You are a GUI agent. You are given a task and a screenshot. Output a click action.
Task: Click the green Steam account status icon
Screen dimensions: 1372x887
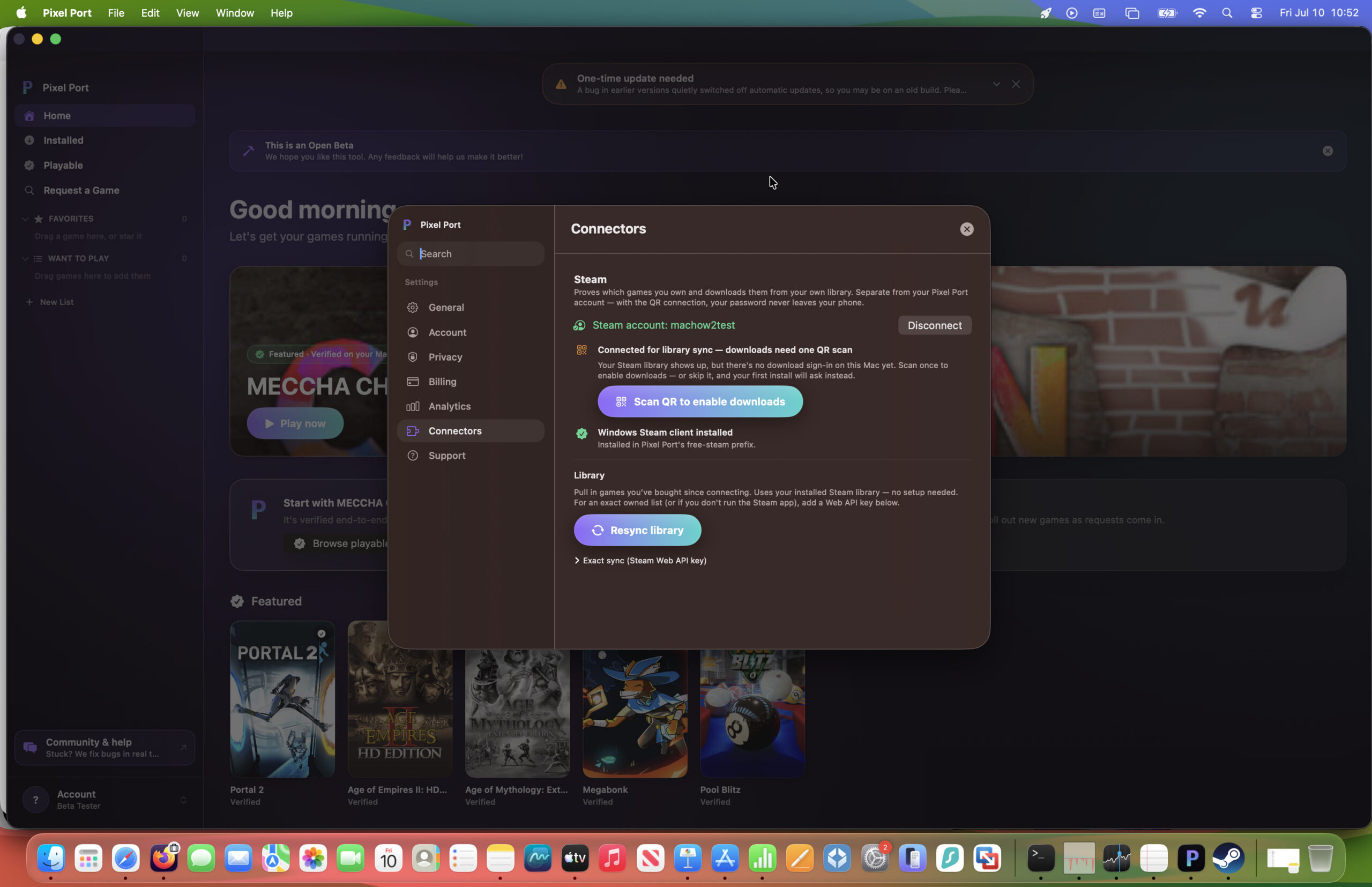(x=579, y=325)
